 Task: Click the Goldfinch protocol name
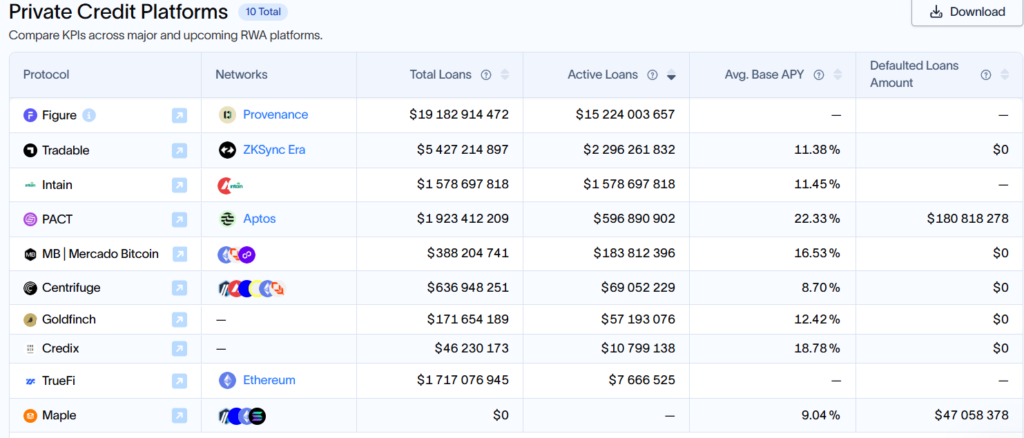[68, 320]
